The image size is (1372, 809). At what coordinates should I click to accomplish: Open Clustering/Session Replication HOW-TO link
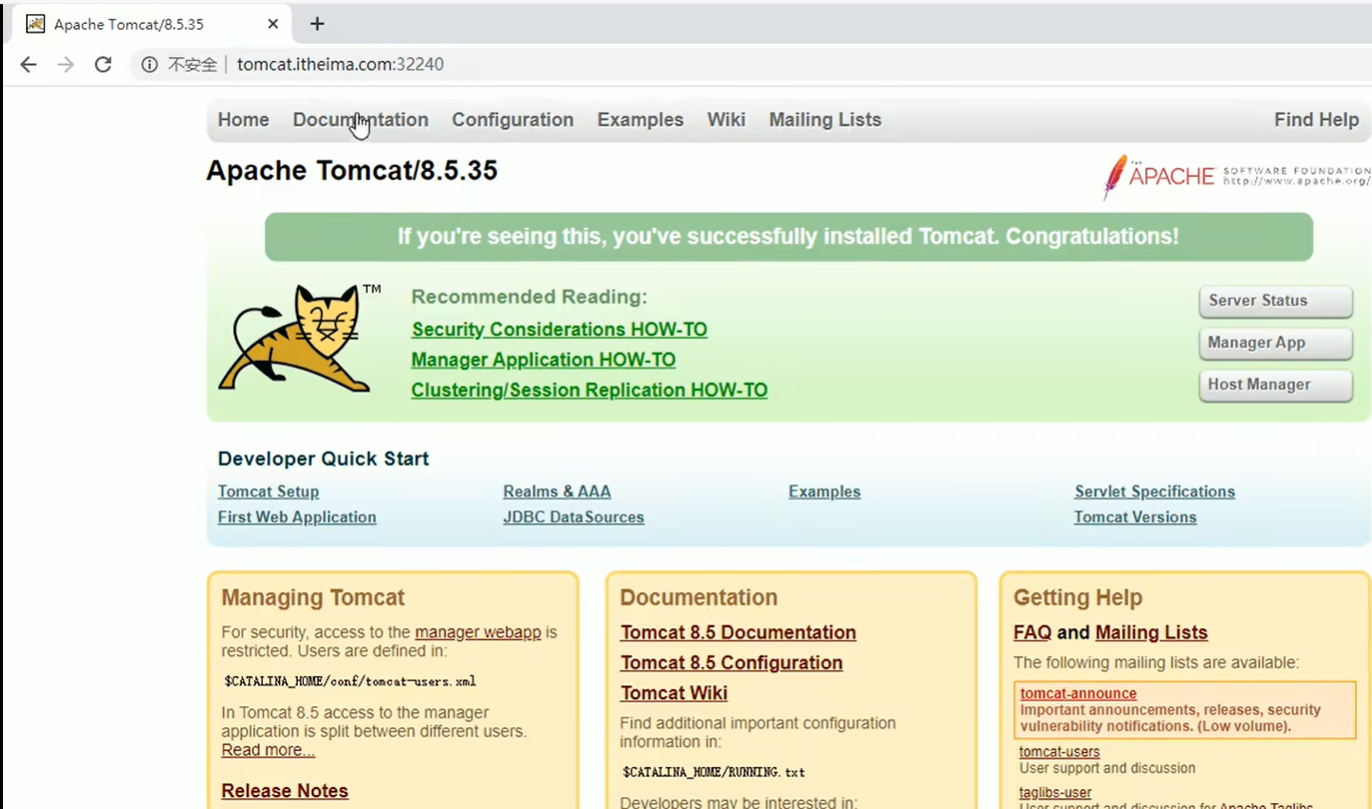[x=589, y=391]
